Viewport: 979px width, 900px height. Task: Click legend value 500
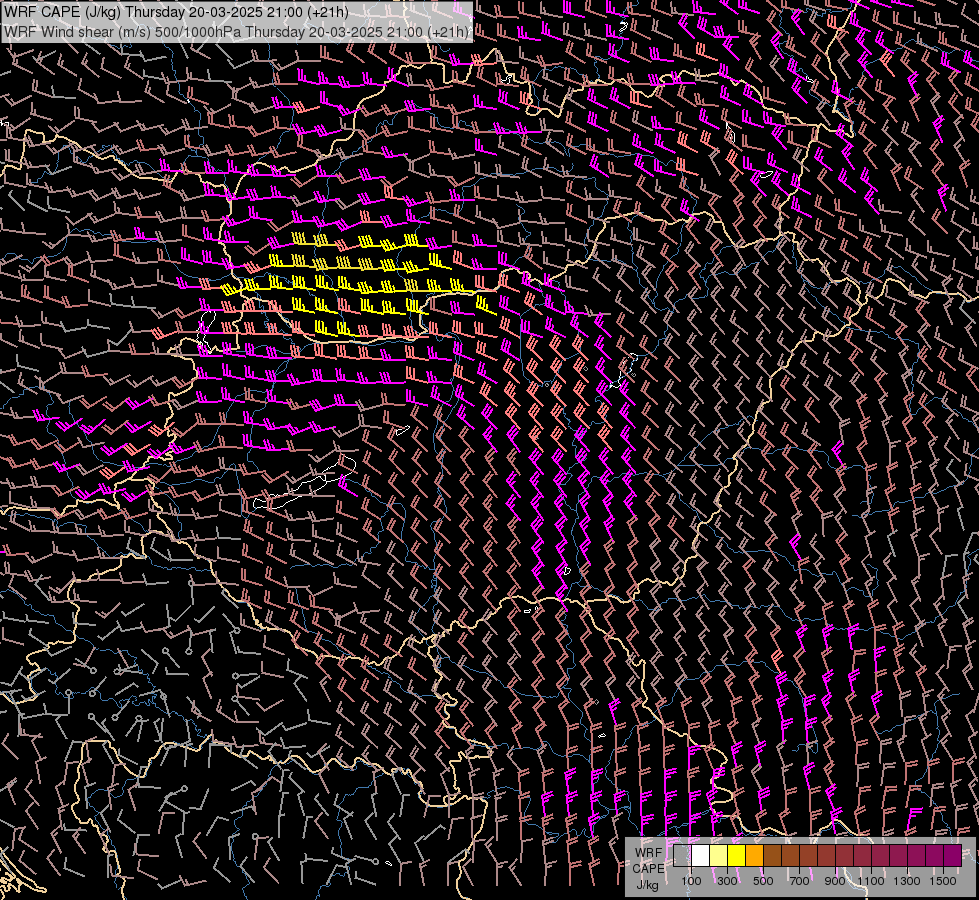click(763, 881)
